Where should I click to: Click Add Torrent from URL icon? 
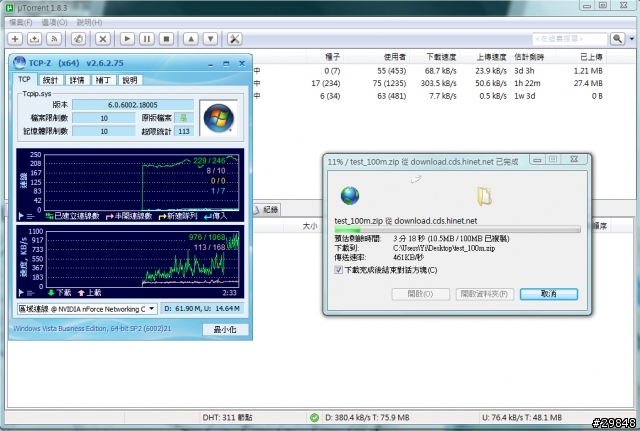35,39
